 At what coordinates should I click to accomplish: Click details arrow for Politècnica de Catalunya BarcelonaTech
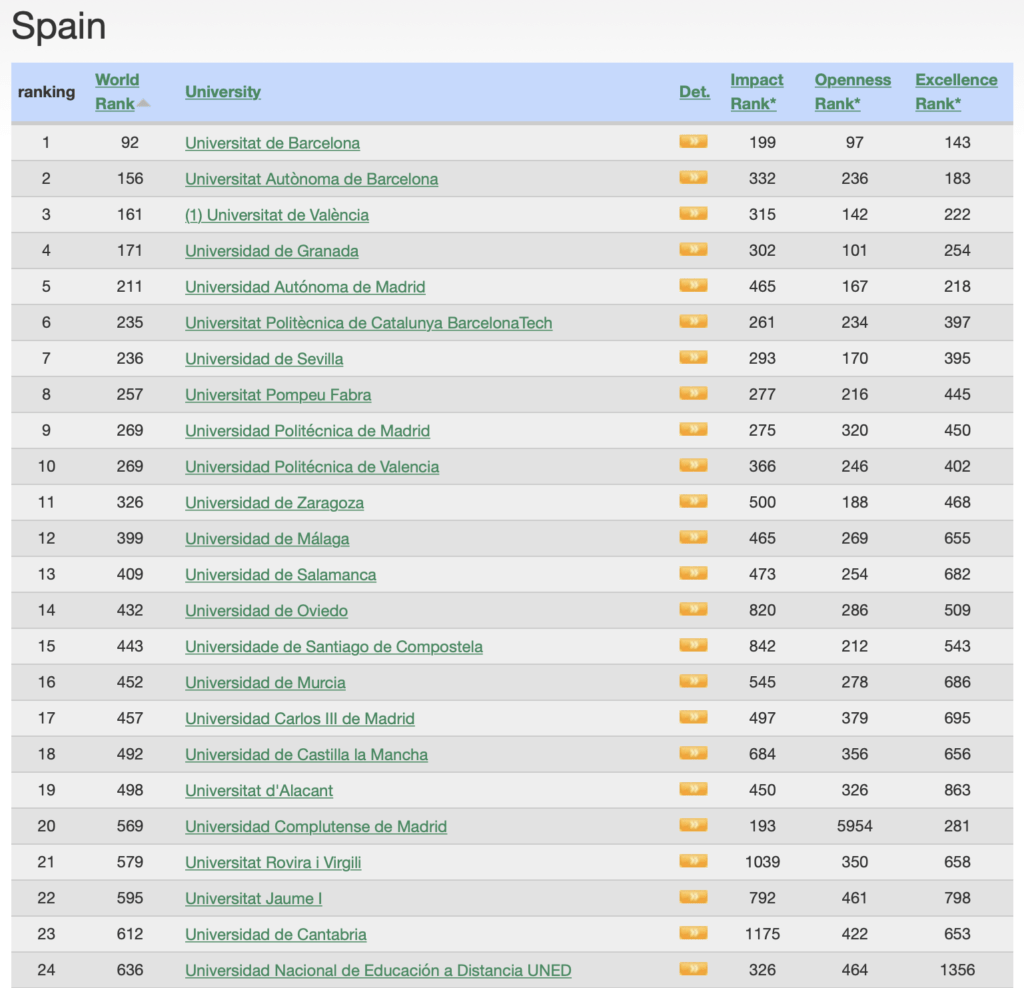coord(693,321)
